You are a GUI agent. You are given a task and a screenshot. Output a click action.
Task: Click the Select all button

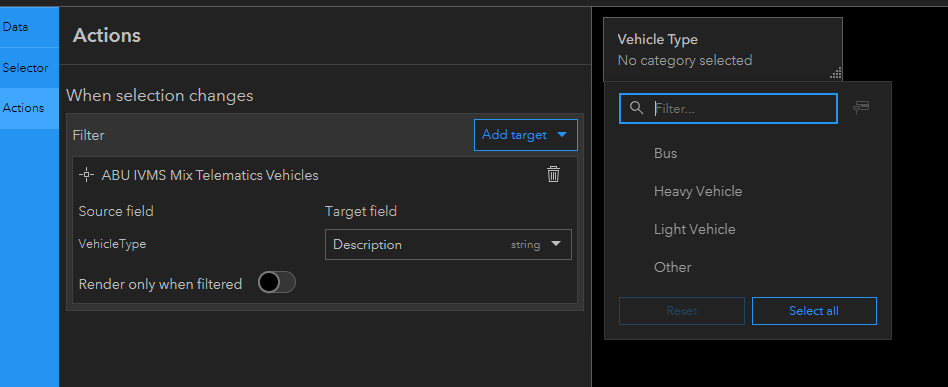(x=814, y=311)
